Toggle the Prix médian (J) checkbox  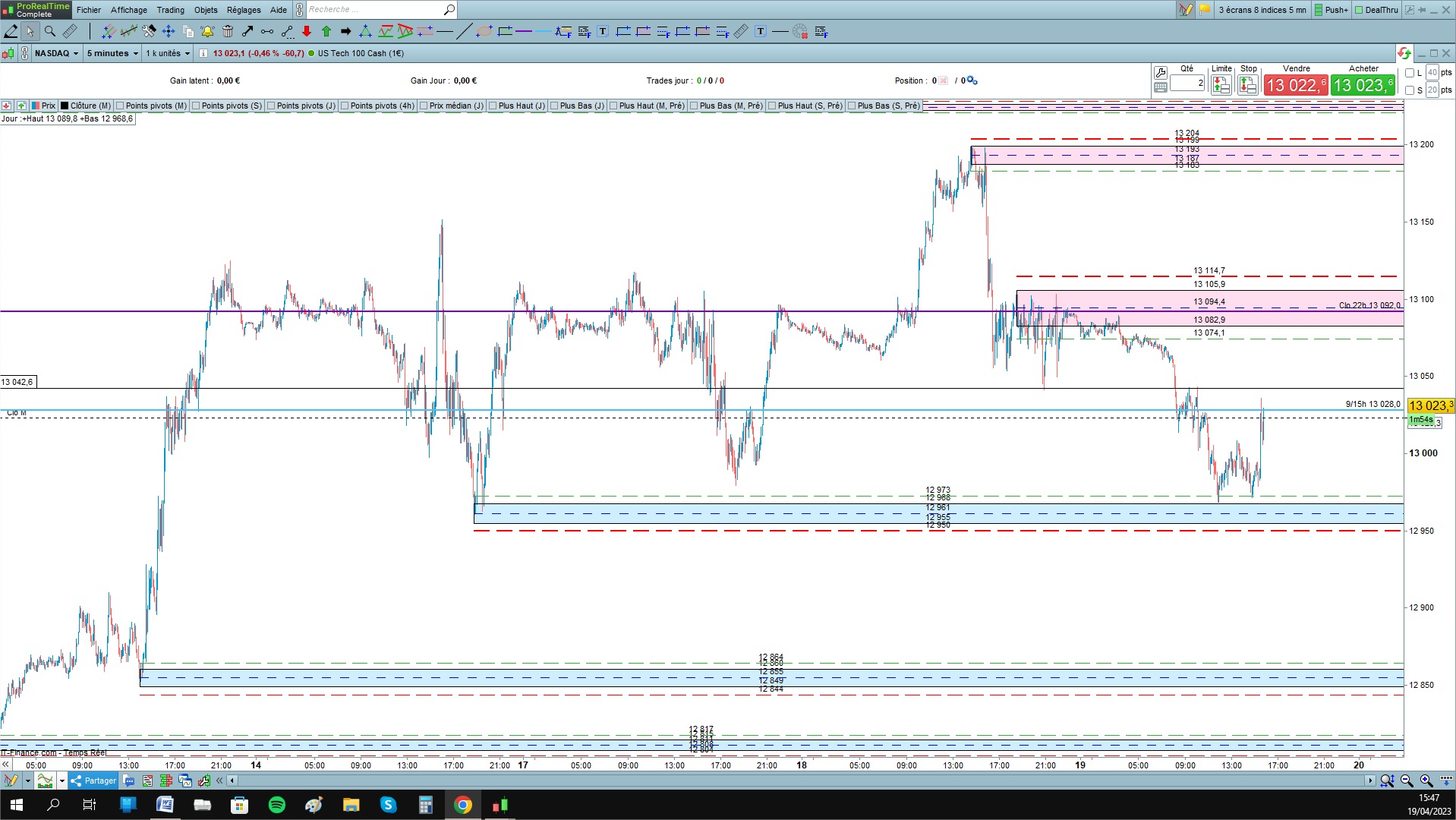point(424,106)
